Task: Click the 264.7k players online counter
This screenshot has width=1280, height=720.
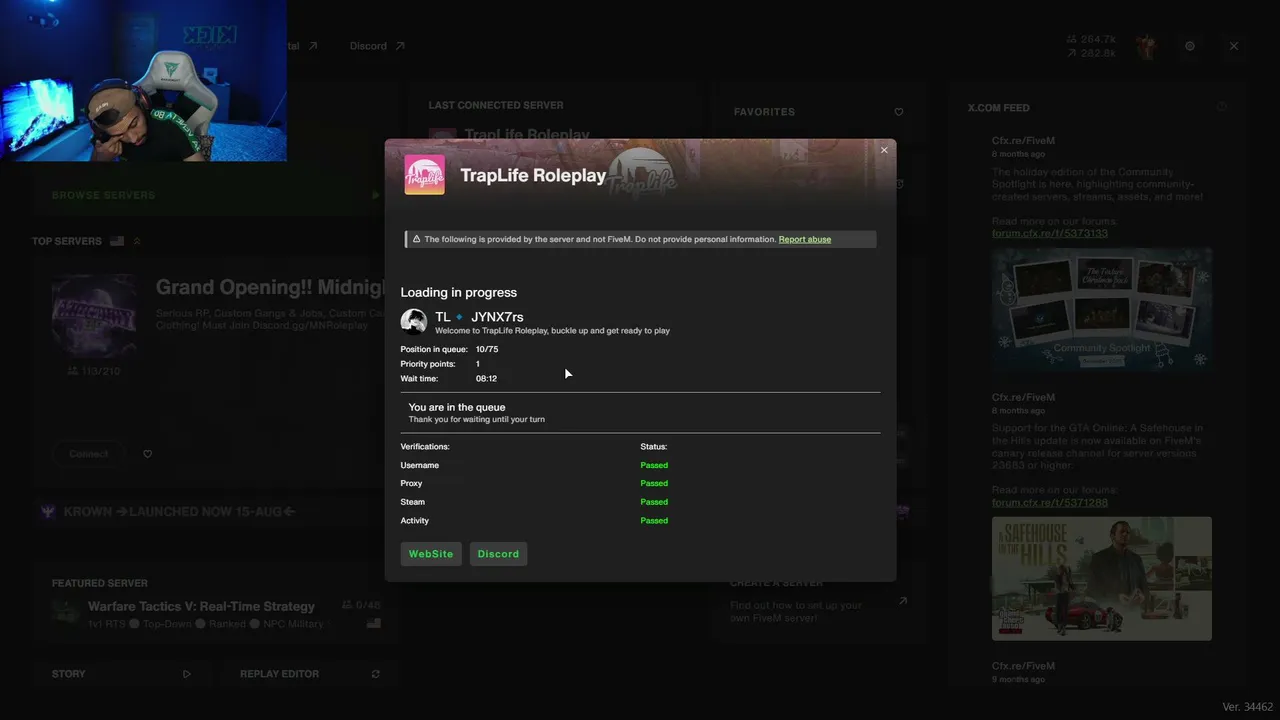Action: pyautogui.click(x=1092, y=40)
